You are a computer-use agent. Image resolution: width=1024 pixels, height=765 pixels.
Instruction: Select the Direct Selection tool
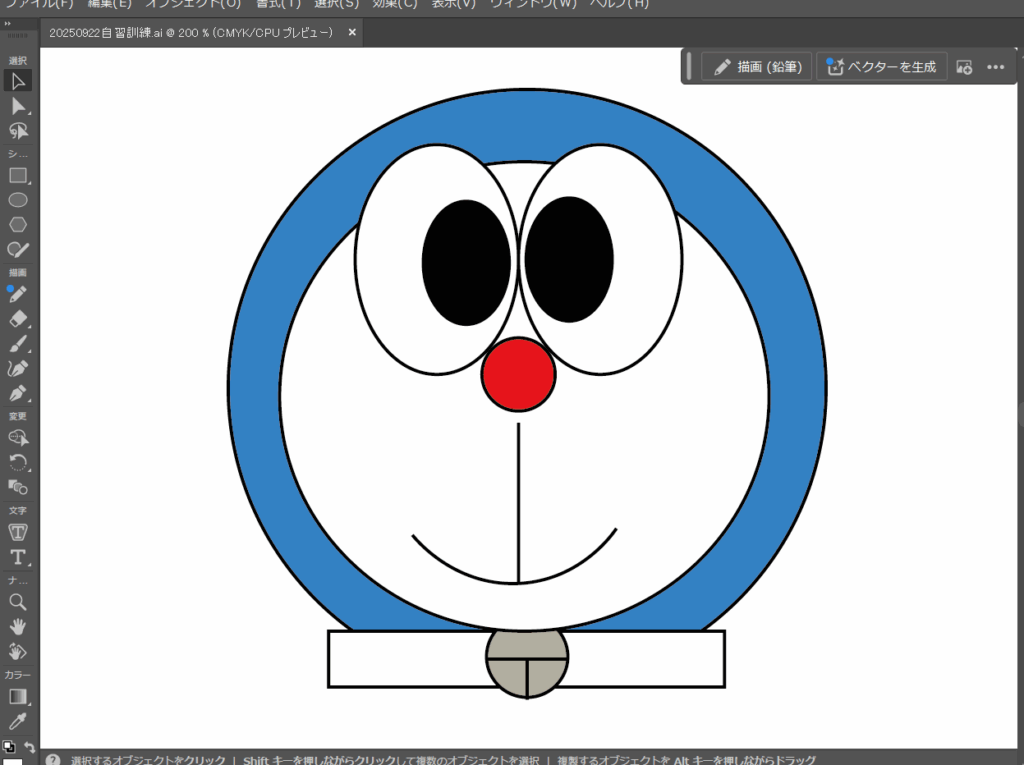(x=18, y=106)
